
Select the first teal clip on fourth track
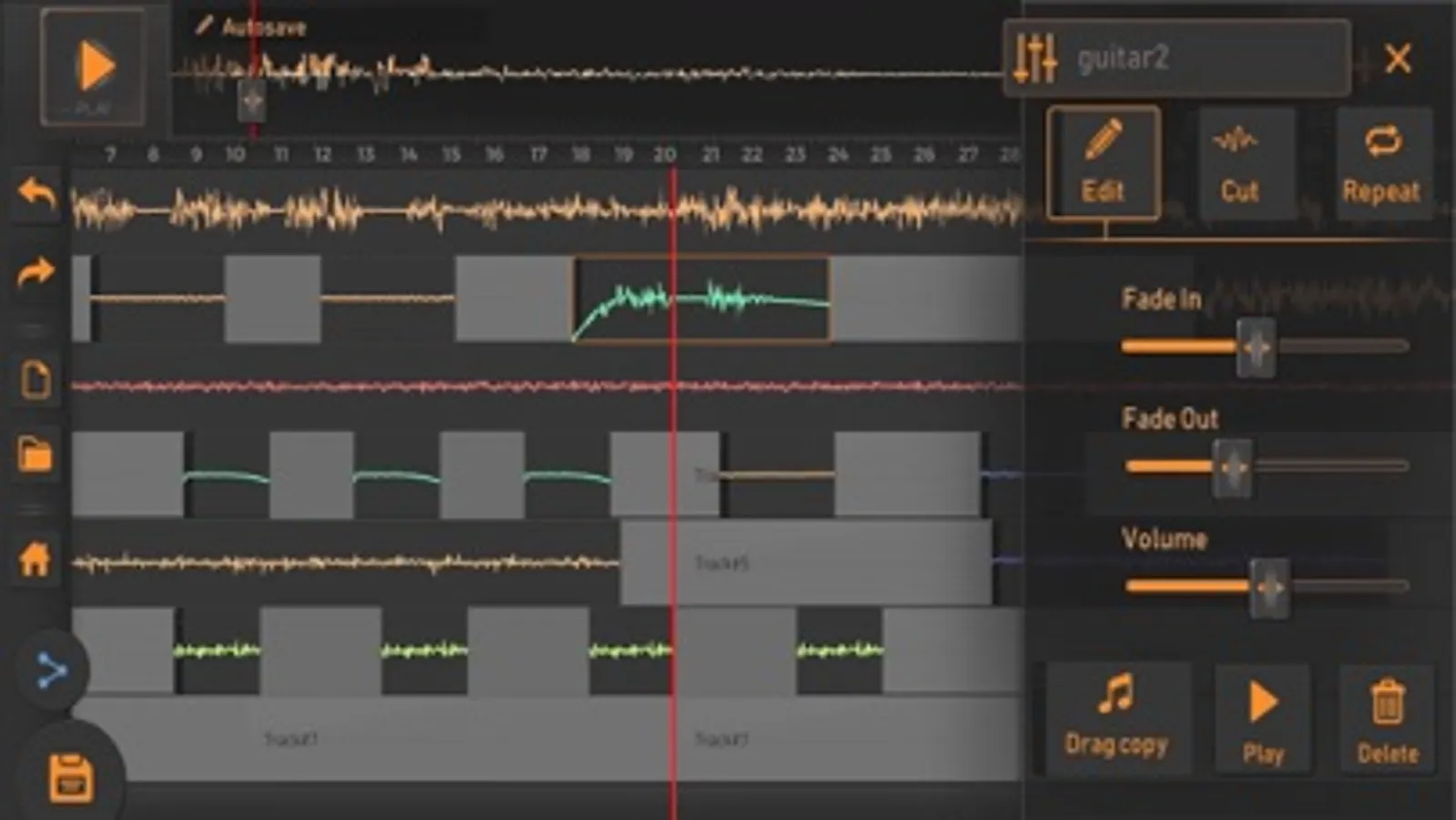pyautogui.click(x=227, y=476)
